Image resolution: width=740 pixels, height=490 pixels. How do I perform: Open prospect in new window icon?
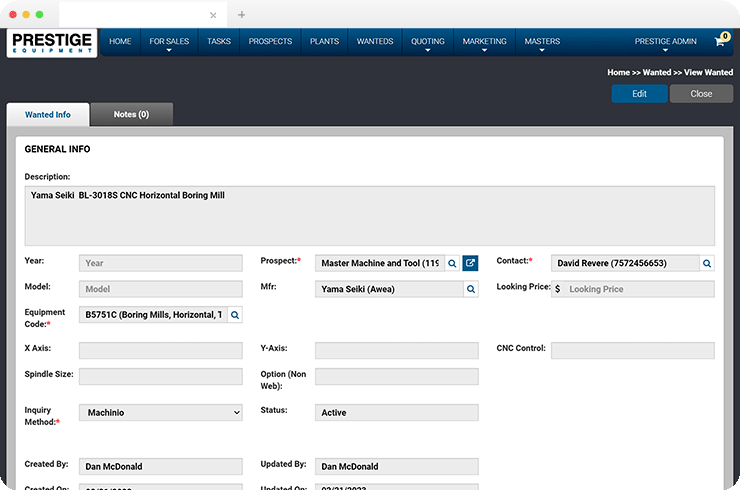pyautogui.click(x=471, y=263)
